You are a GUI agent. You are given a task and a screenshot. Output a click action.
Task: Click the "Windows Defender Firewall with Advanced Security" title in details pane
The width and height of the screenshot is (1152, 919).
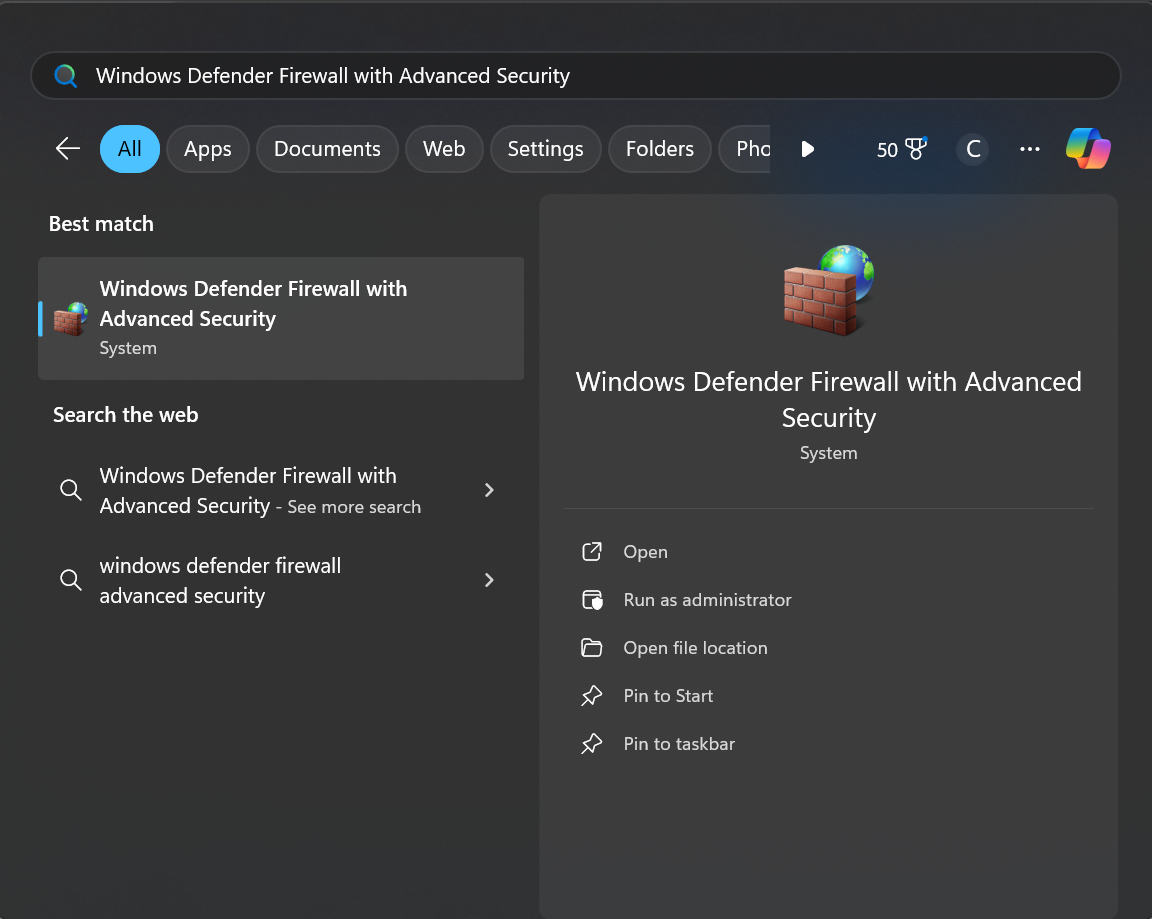coord(829,400)
